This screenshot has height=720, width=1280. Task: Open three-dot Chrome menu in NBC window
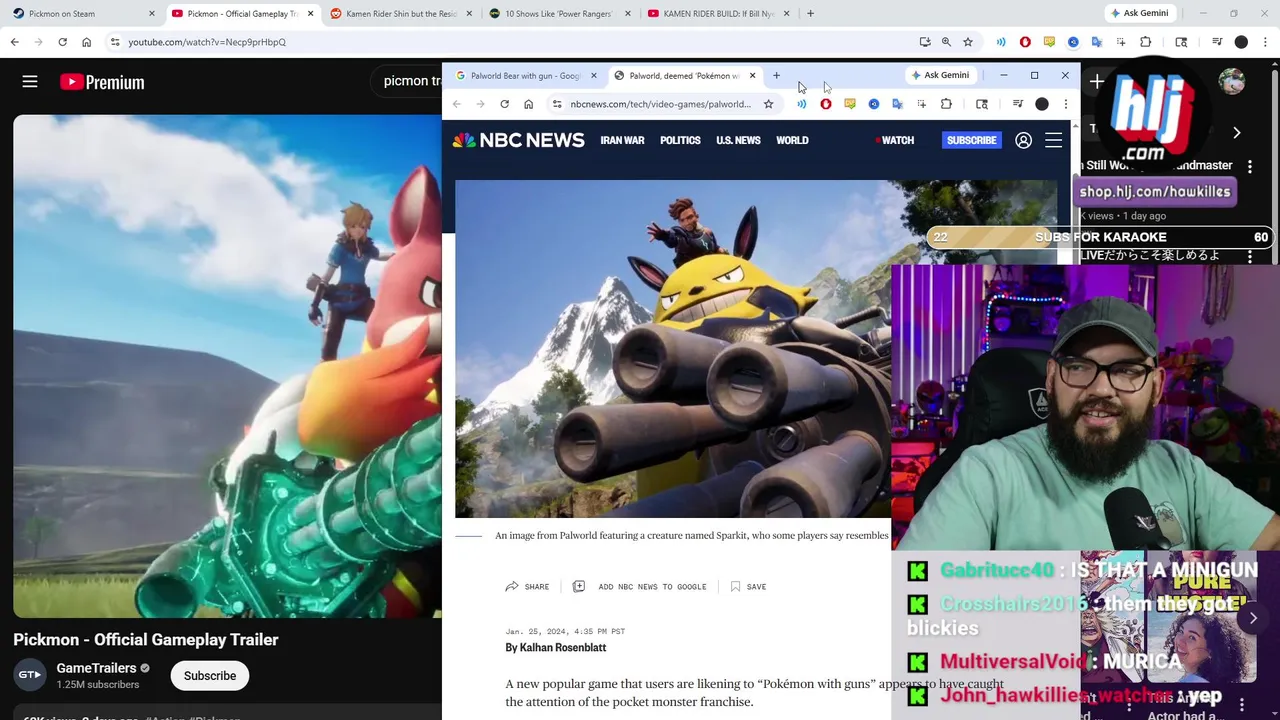1065,104
